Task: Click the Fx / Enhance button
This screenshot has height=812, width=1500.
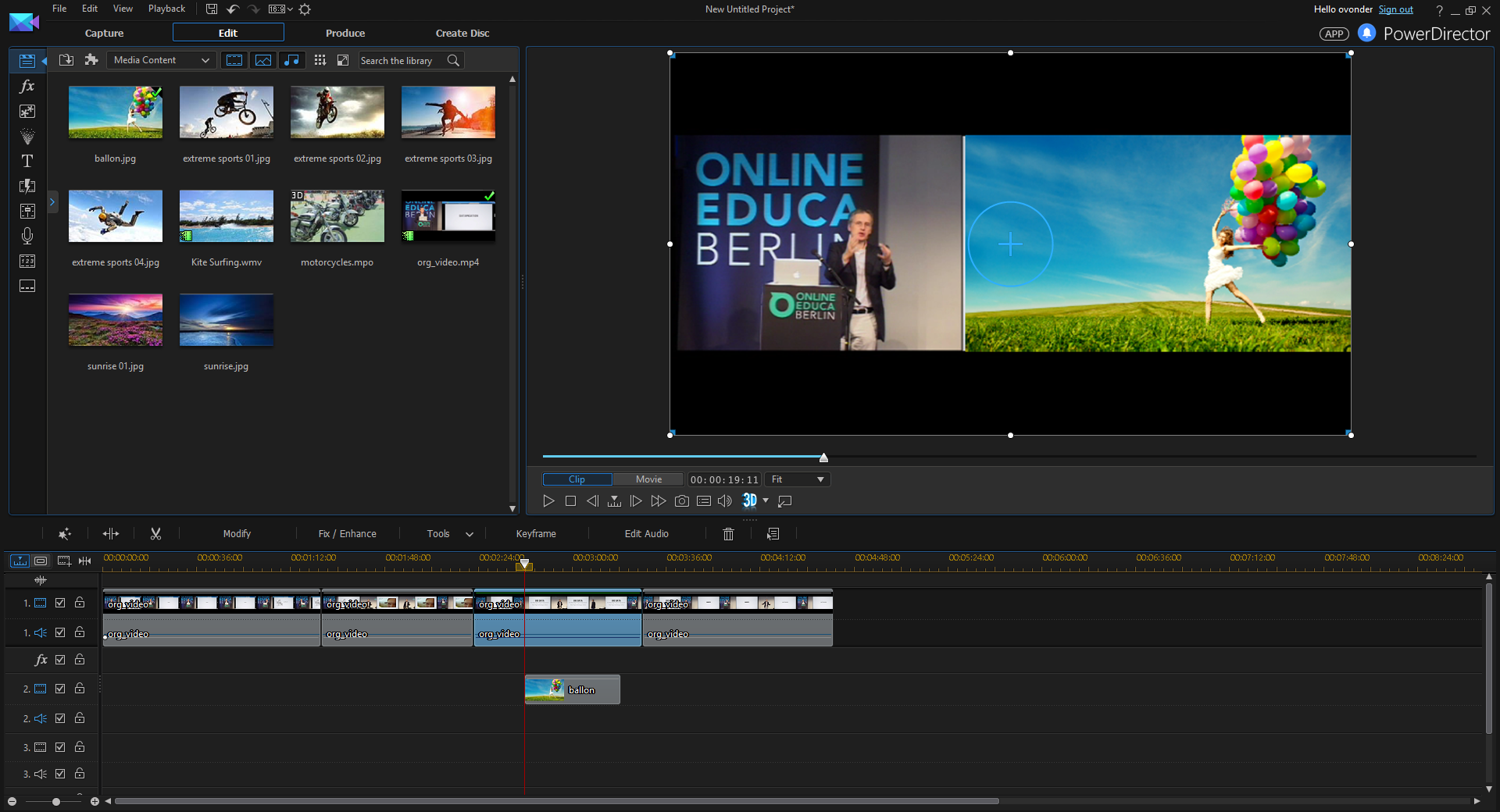Action: [347, 534]
